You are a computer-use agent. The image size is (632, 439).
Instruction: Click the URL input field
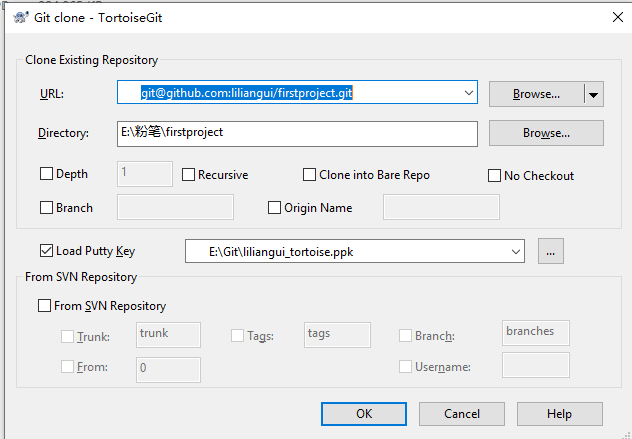point(297,92)
